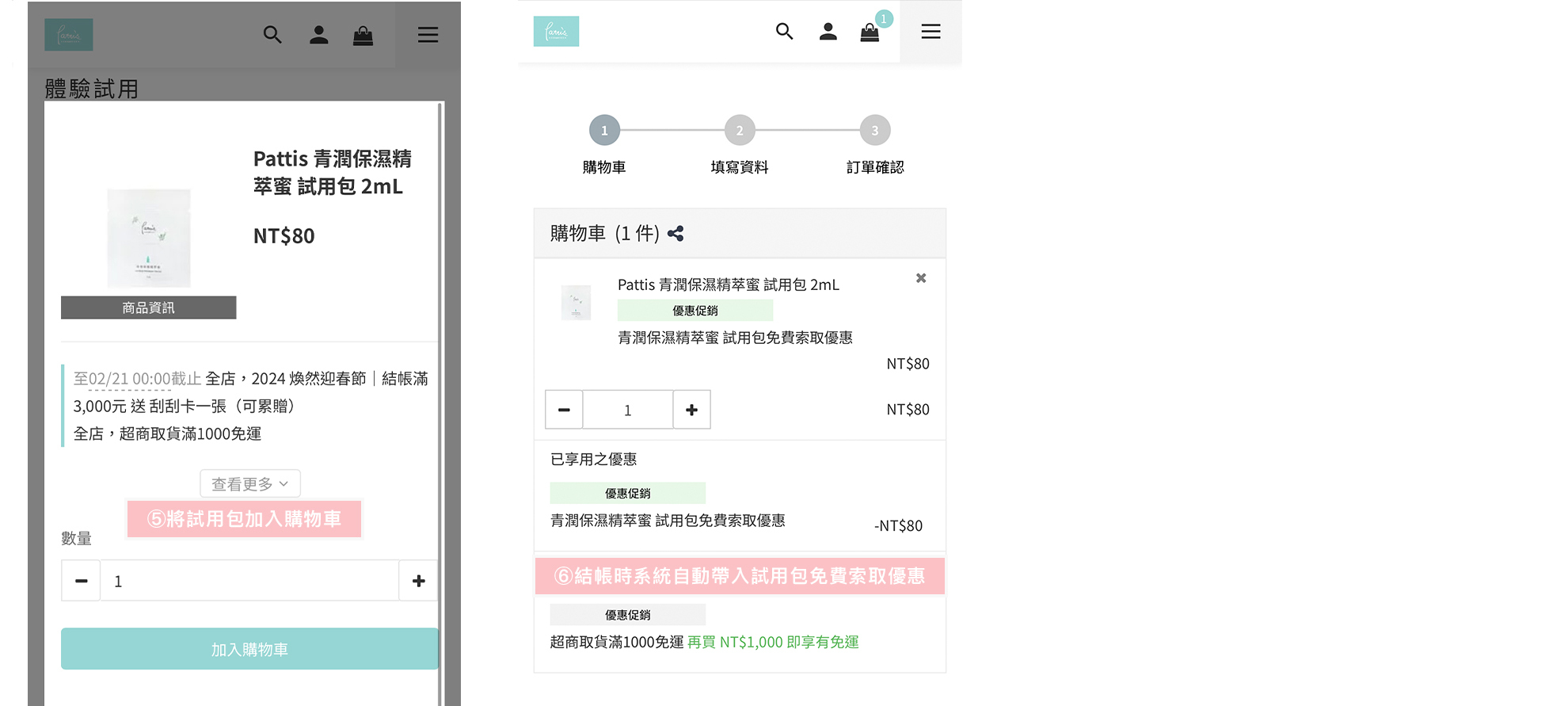Open the hamburger menu in the left header

click(428, 35)
